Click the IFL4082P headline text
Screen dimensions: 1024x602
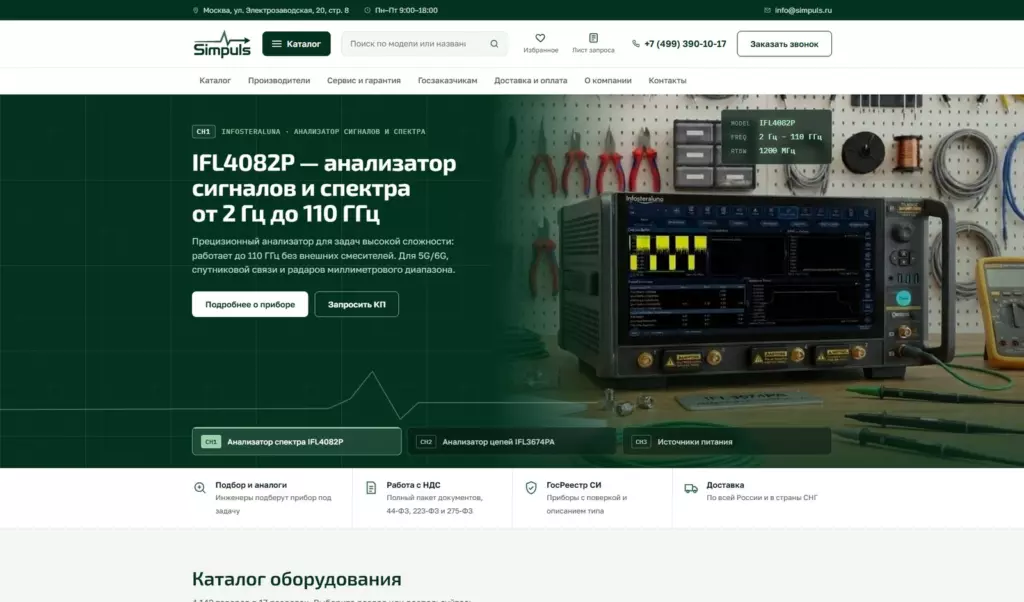[x=324, y=188]
